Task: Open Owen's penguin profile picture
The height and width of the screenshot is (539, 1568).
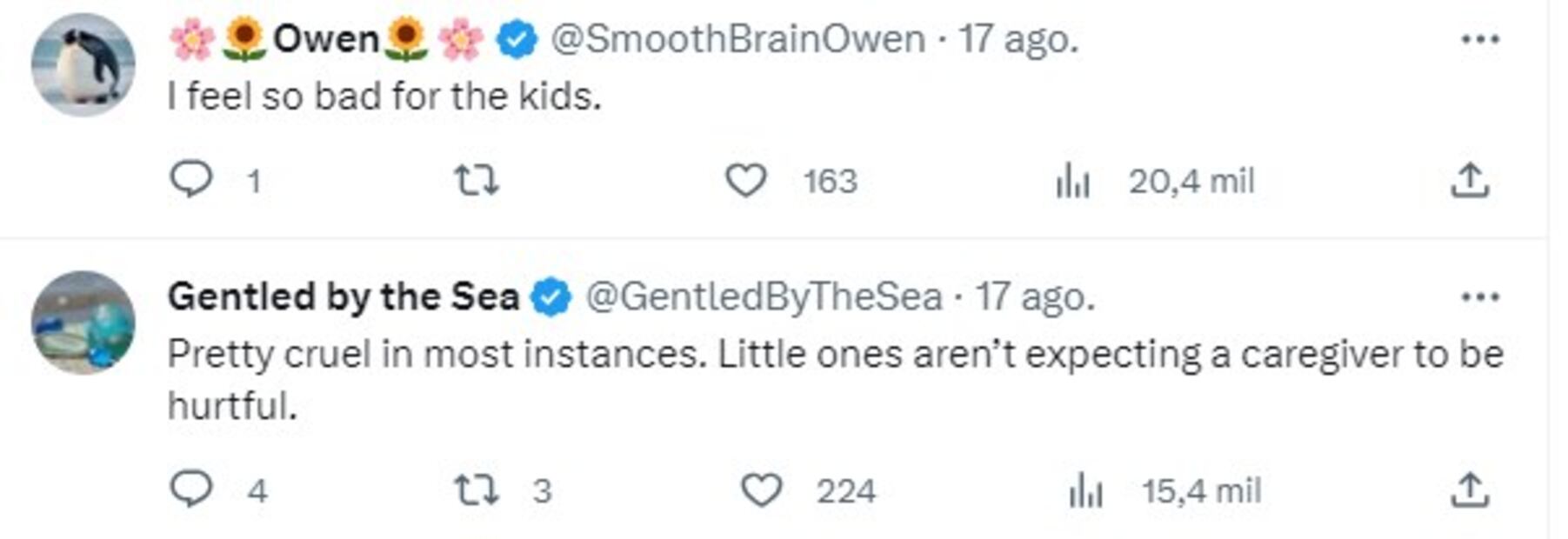Action: pyautogui.click(x=83, y=65)
